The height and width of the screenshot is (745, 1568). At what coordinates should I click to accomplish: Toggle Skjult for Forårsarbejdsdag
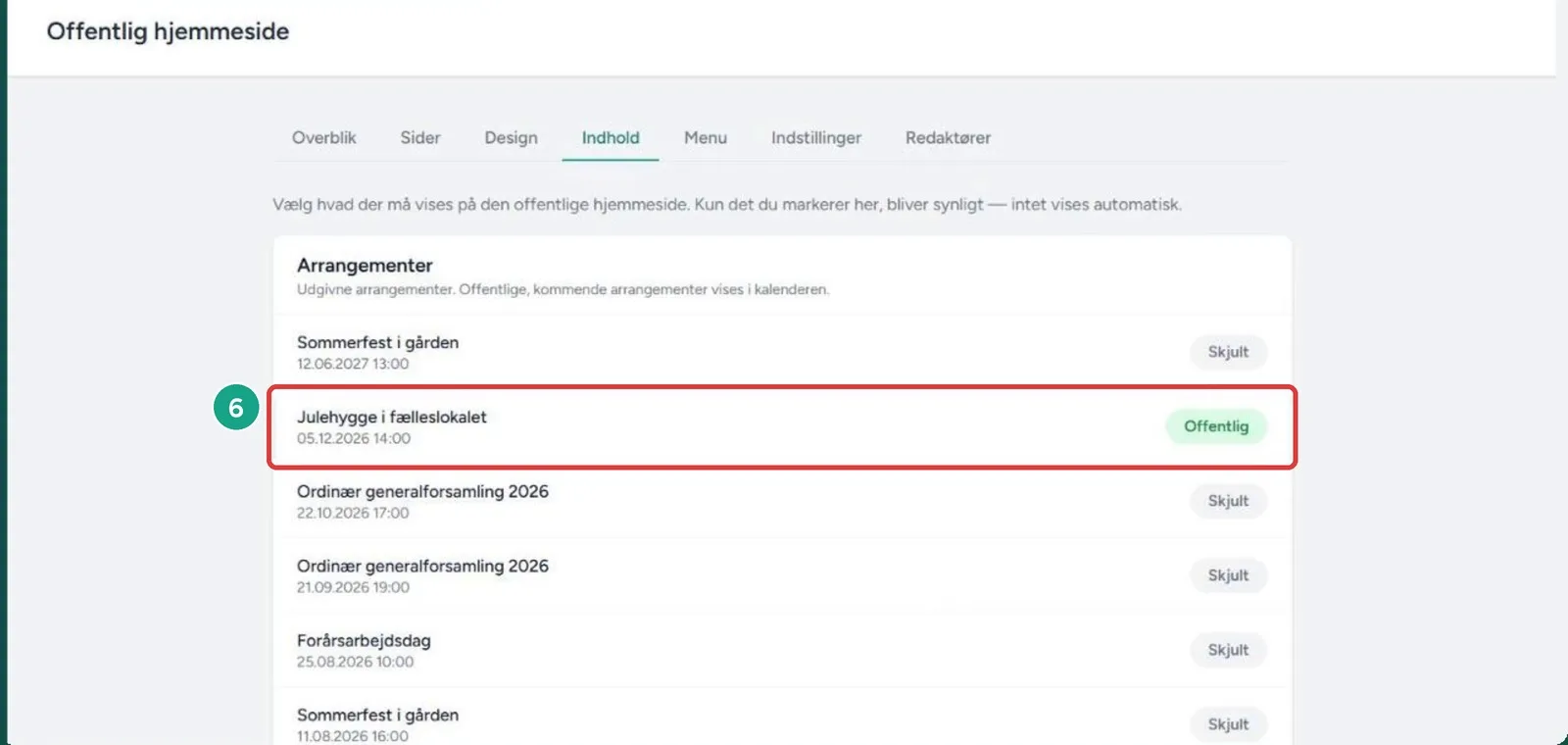tap(1228, 650)
